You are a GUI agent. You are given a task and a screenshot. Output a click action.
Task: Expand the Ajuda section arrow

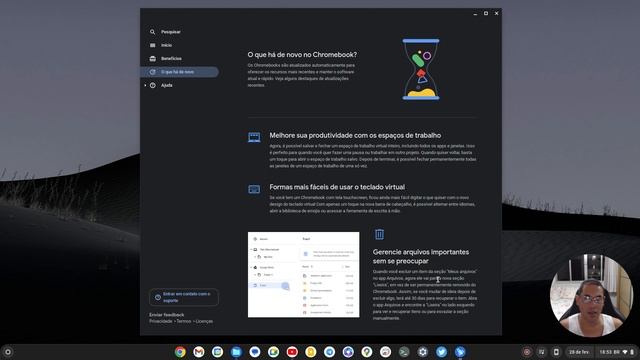[145, 85]
